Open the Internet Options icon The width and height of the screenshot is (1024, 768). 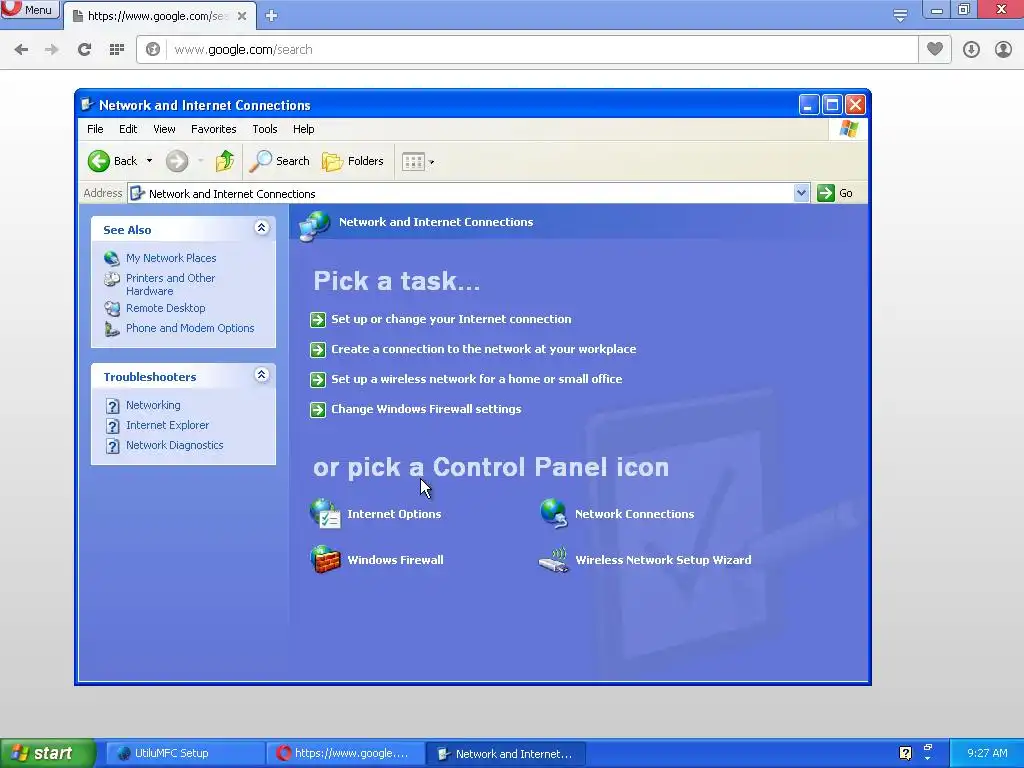tap(325, 513)
